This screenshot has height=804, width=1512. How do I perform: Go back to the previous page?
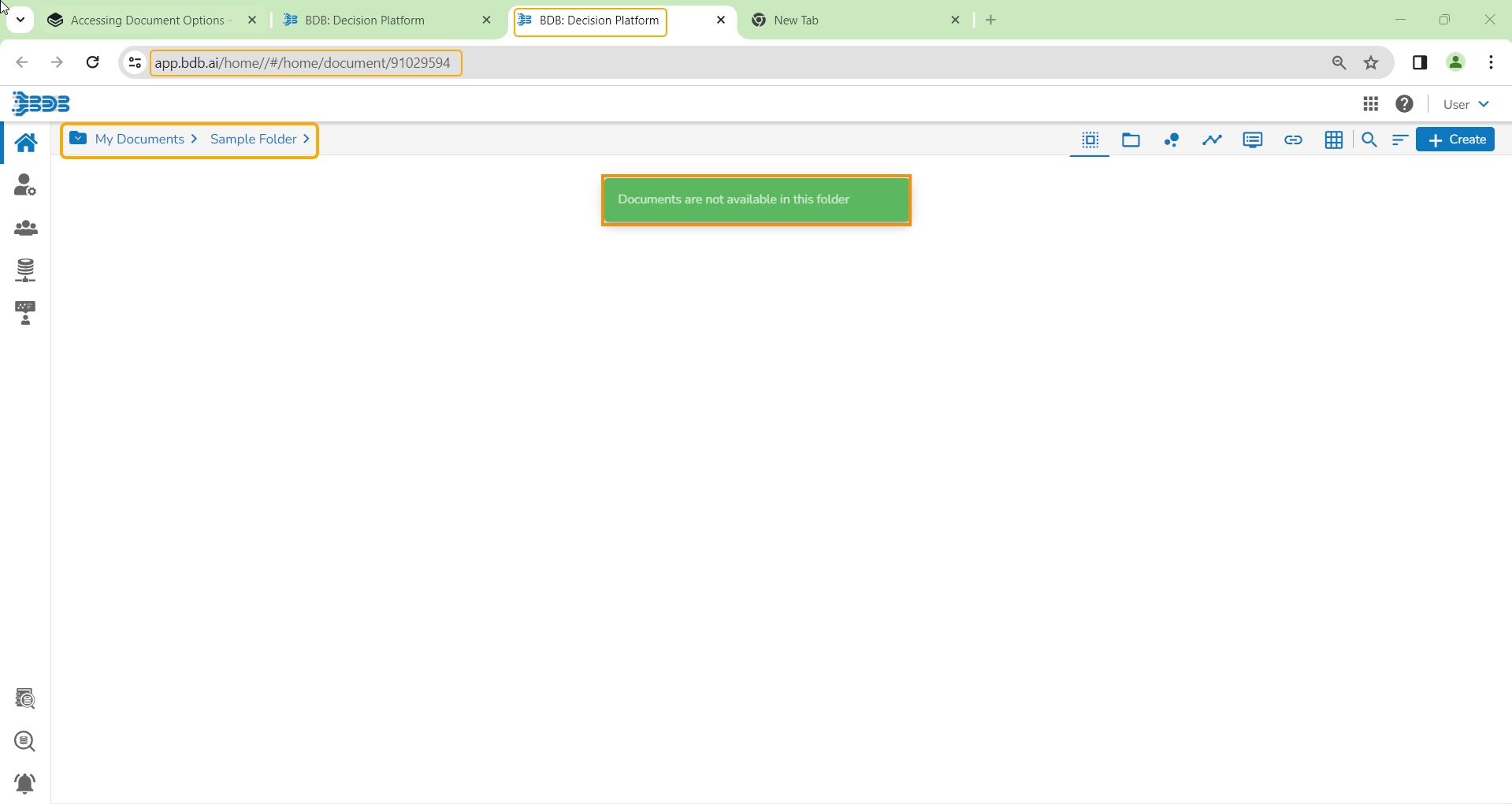(22, 63)
